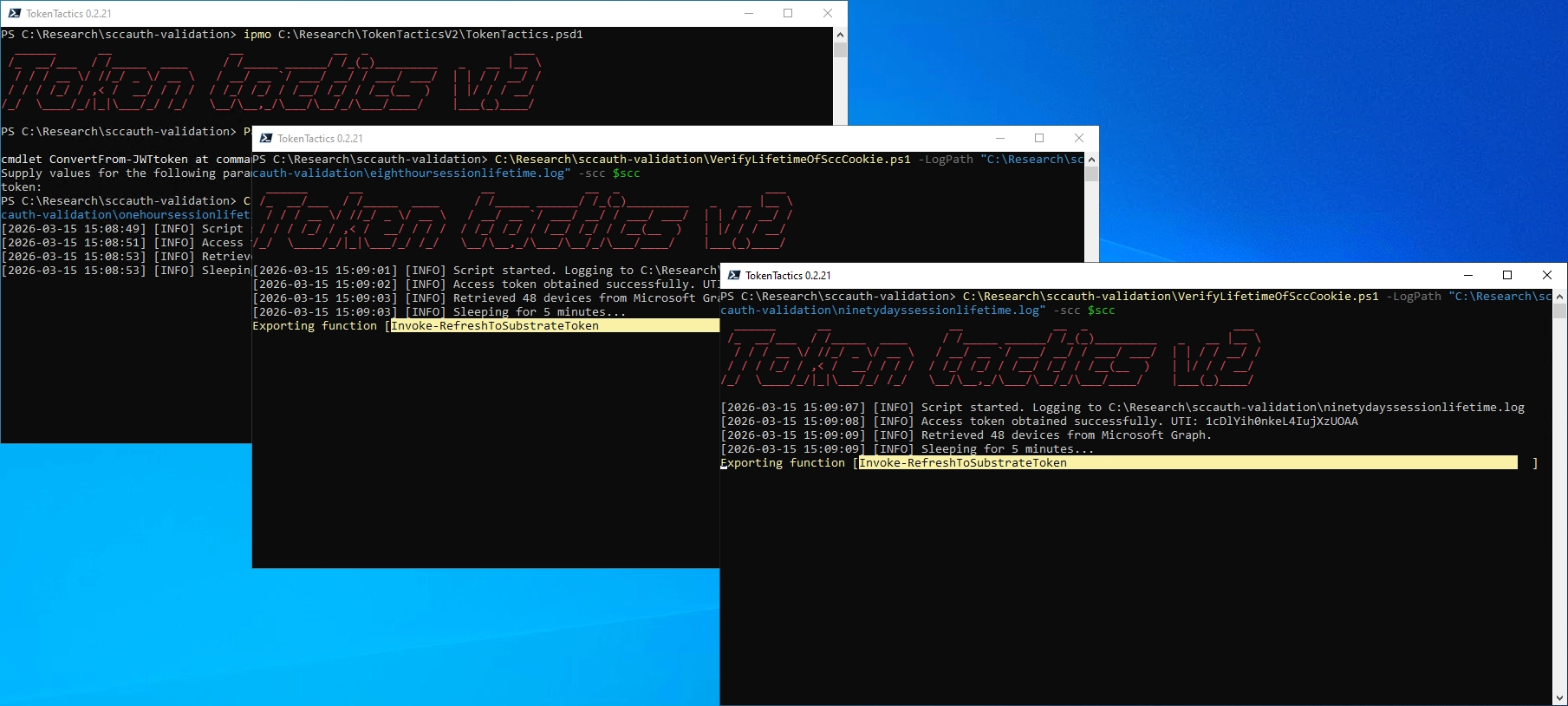Viewport: 1568px width, 706px height.
Task: Maximize the eighthoursessionlifetime PowerShell window
Action: pyautogui.click(x=1039, y=138)
